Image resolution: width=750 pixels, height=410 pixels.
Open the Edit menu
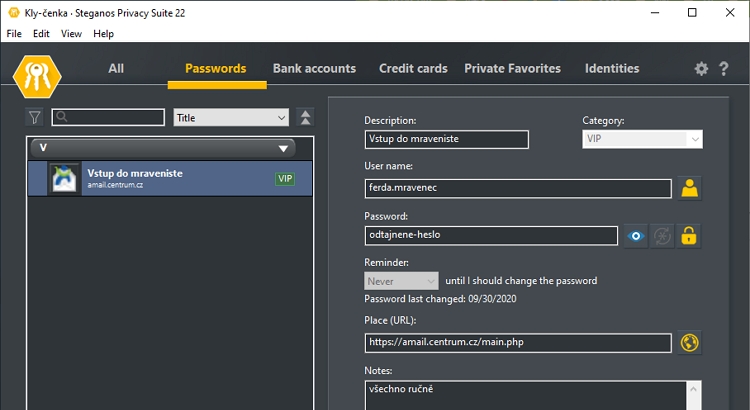click(41, 33)
